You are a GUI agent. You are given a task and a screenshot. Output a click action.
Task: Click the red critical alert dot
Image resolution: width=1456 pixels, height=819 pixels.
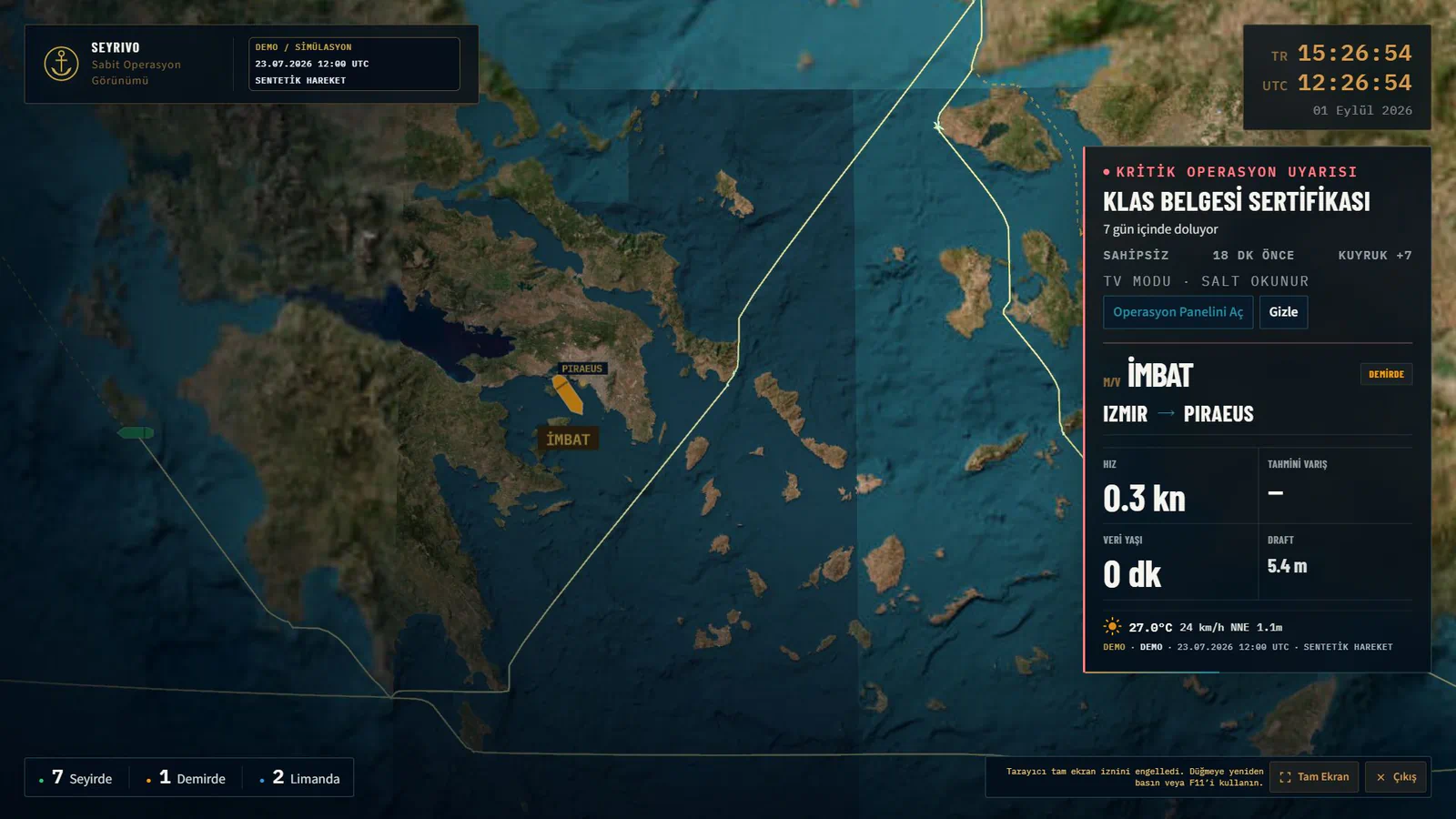tap(1107, 172)
